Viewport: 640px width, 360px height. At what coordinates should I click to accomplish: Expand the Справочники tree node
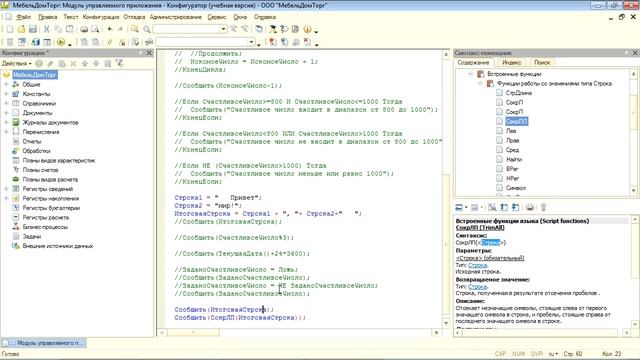6,103
